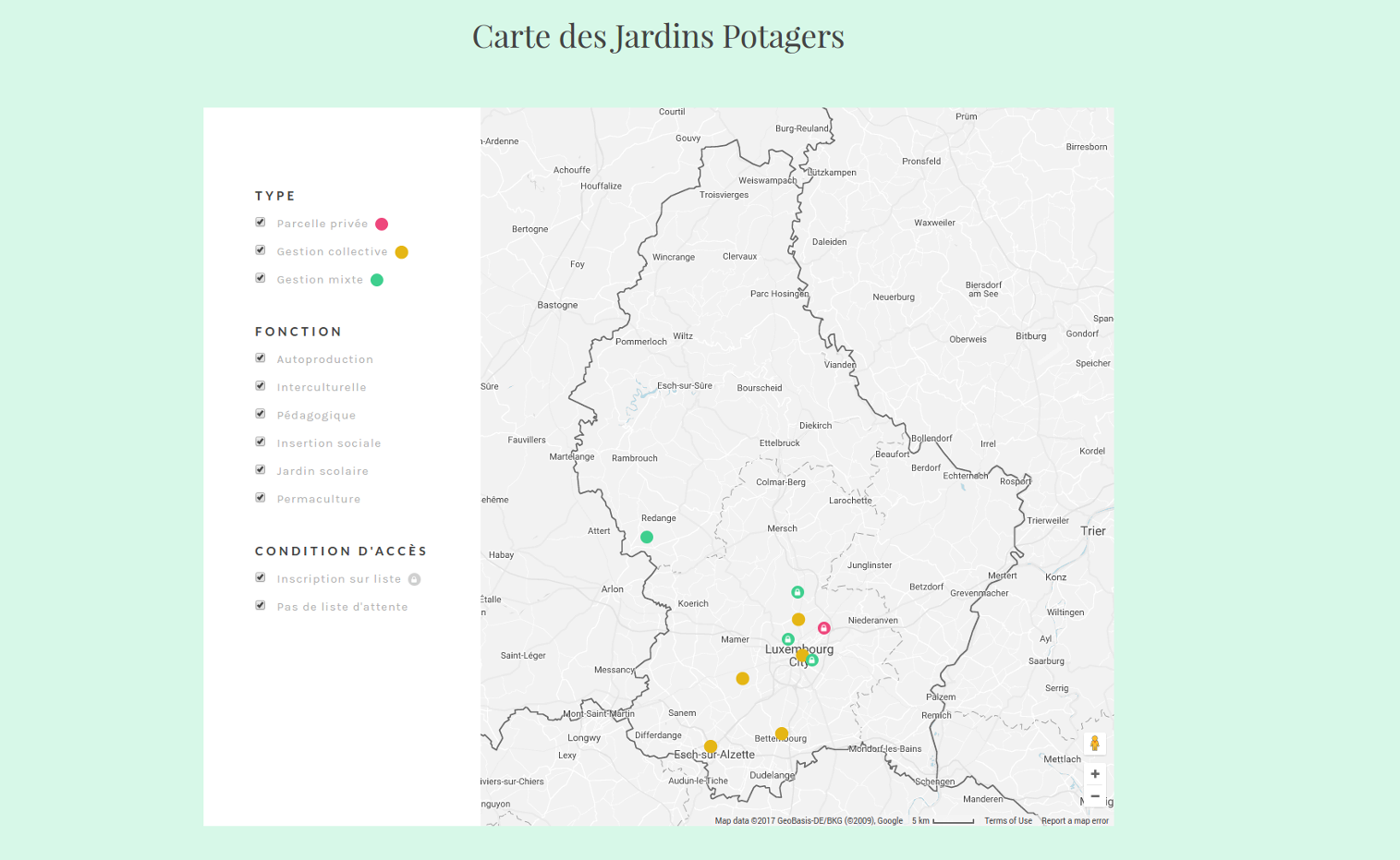Click the Carte des Jardins Potagers title
The image size is (1400, 860).
tap(658, 36)
